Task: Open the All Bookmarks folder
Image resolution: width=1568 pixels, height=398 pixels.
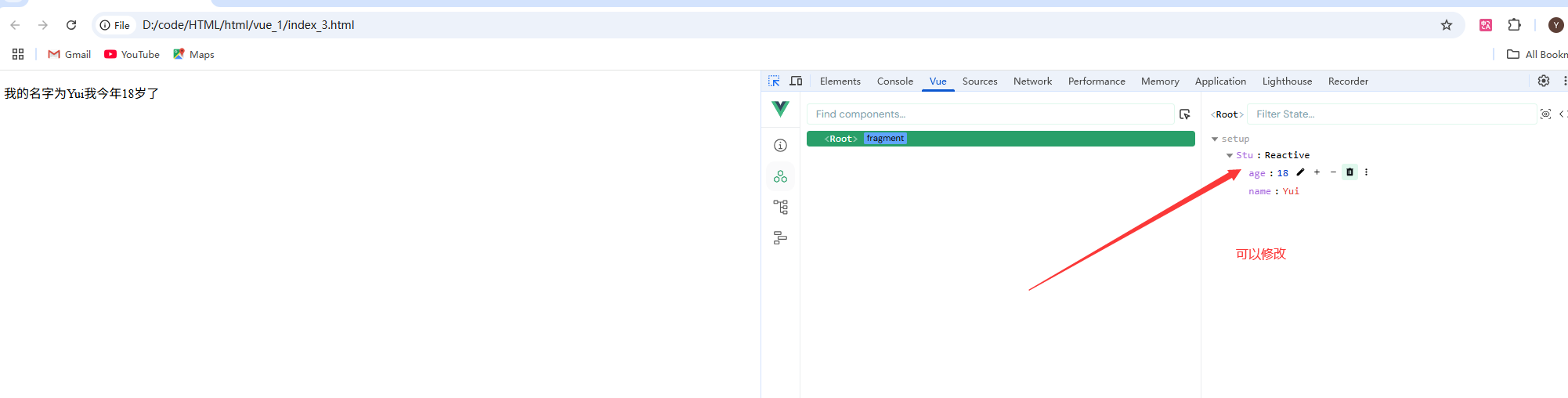Action: pos(1537,54)
